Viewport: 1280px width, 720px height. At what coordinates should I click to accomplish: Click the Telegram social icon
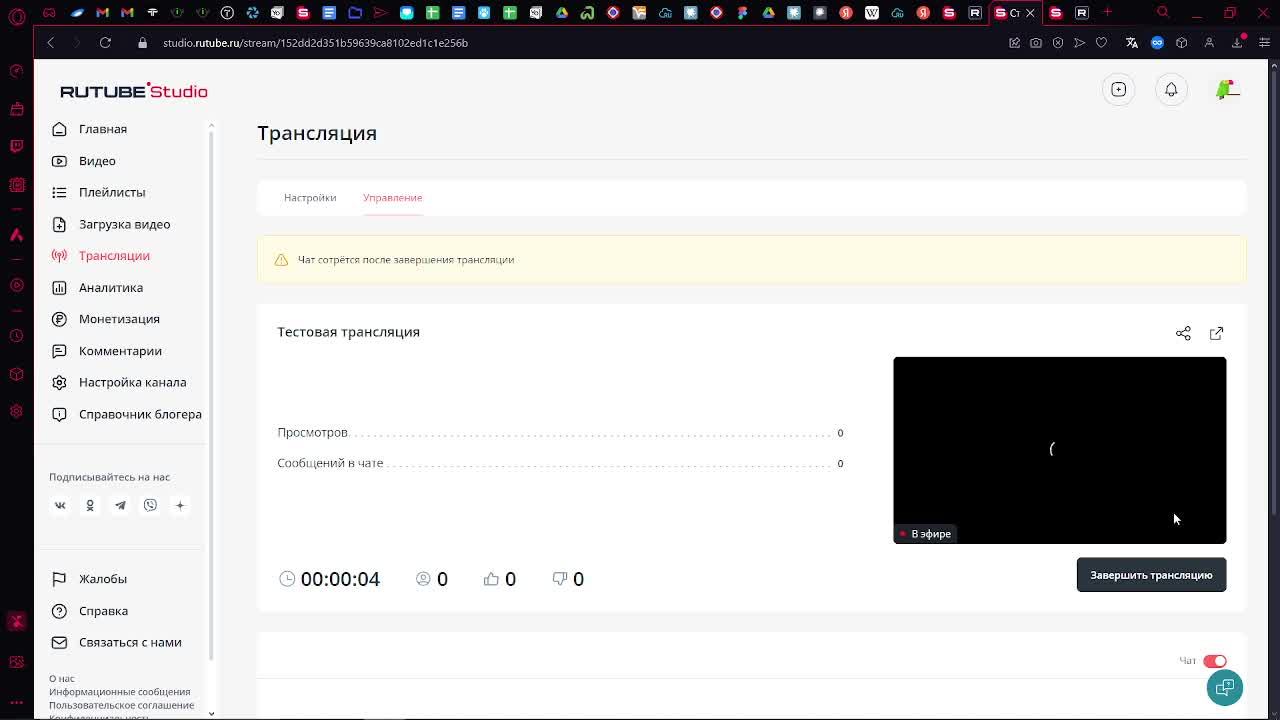(x=120, y=506)
